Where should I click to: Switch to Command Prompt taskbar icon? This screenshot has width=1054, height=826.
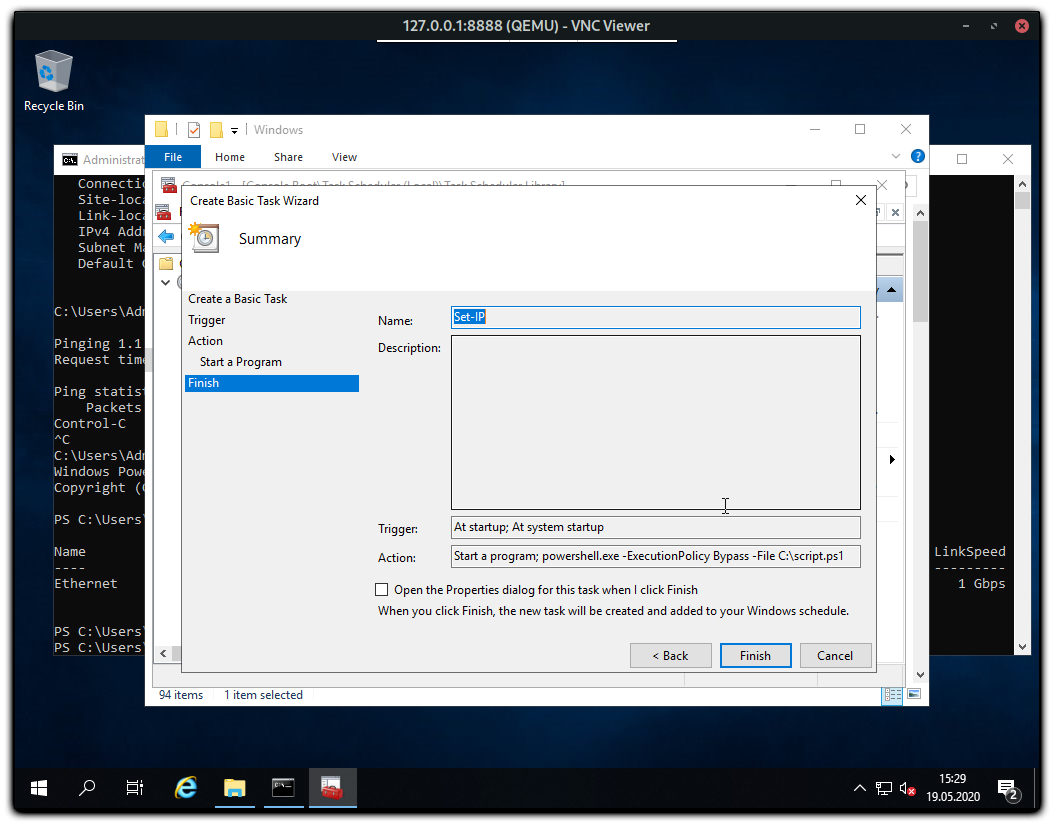click(283, 788)
